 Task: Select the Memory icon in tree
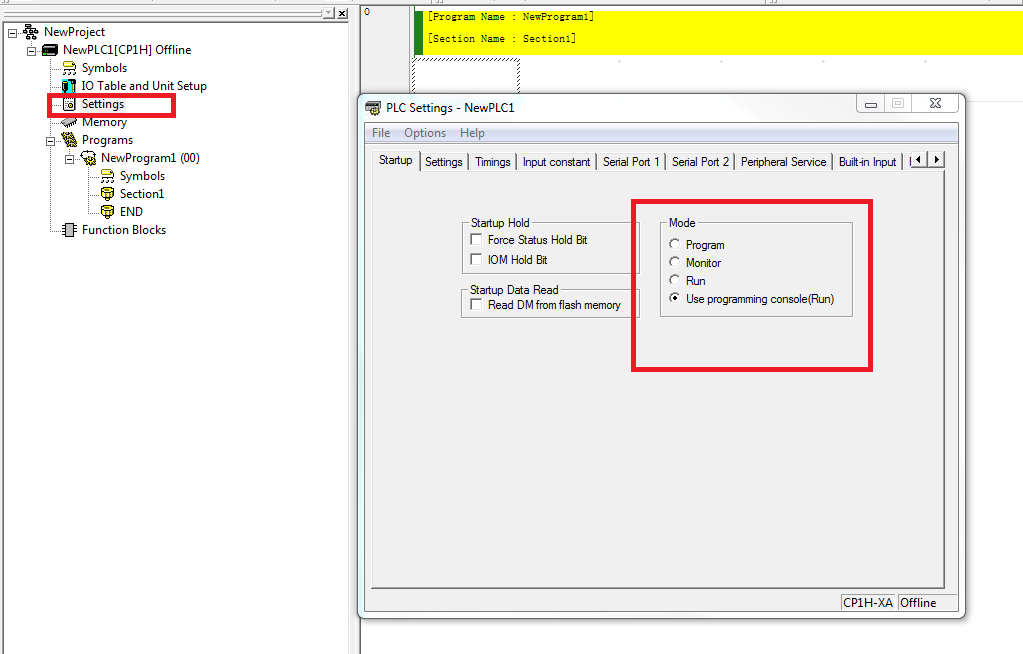click(x=69, y=122)
